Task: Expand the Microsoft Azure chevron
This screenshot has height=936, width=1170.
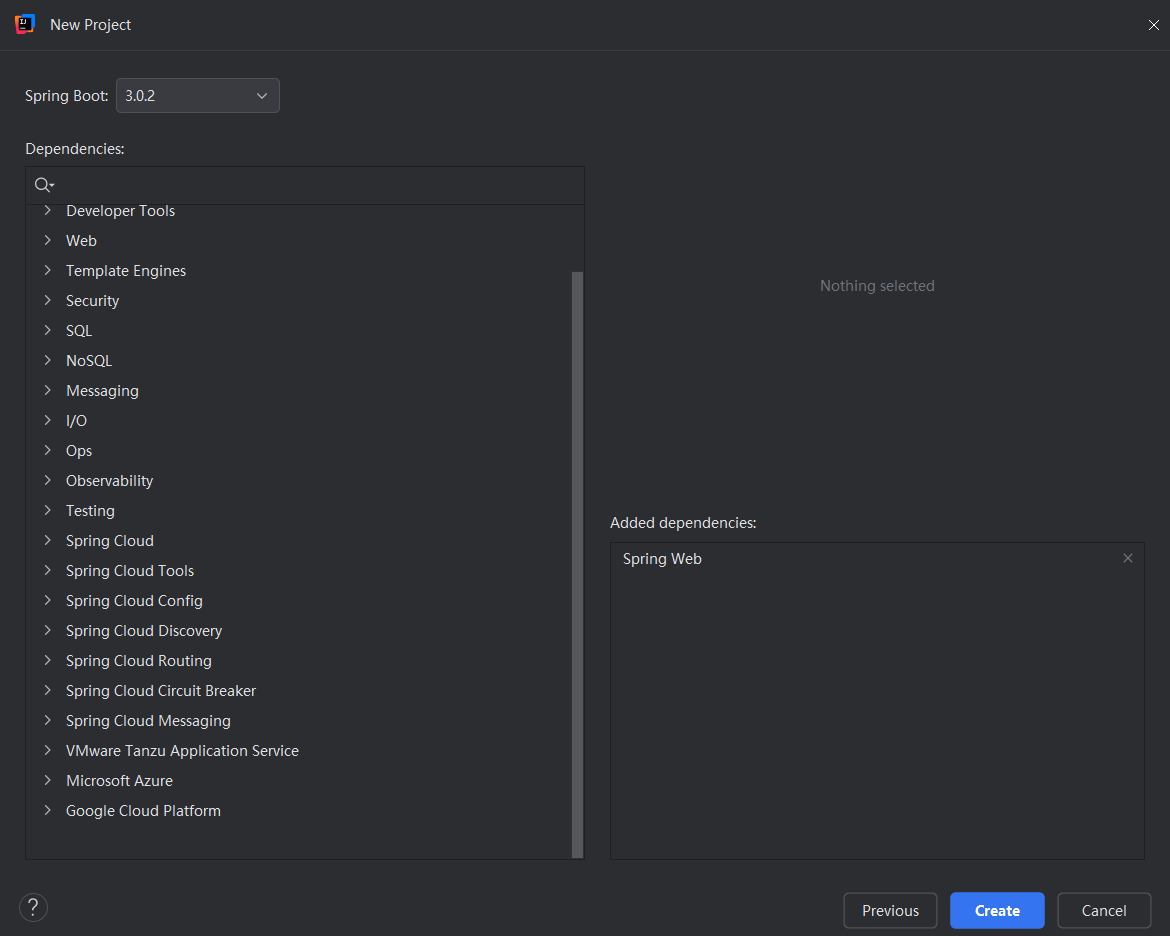Action: point(48,781)
